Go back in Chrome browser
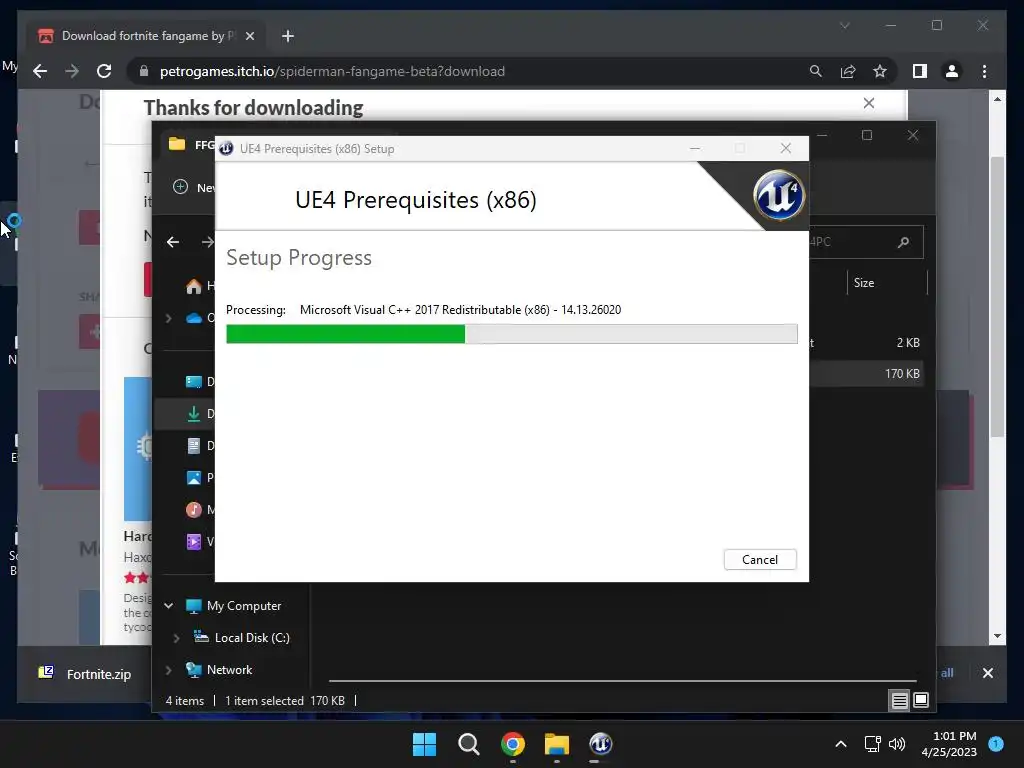Image resolution: width=1024 pixels, height=768 pixels. coord(40,71)
